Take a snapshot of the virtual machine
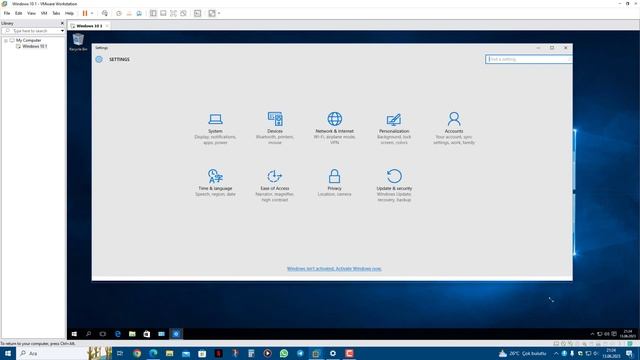The width and height of the screenshot is (640, 360). (119, 13)
